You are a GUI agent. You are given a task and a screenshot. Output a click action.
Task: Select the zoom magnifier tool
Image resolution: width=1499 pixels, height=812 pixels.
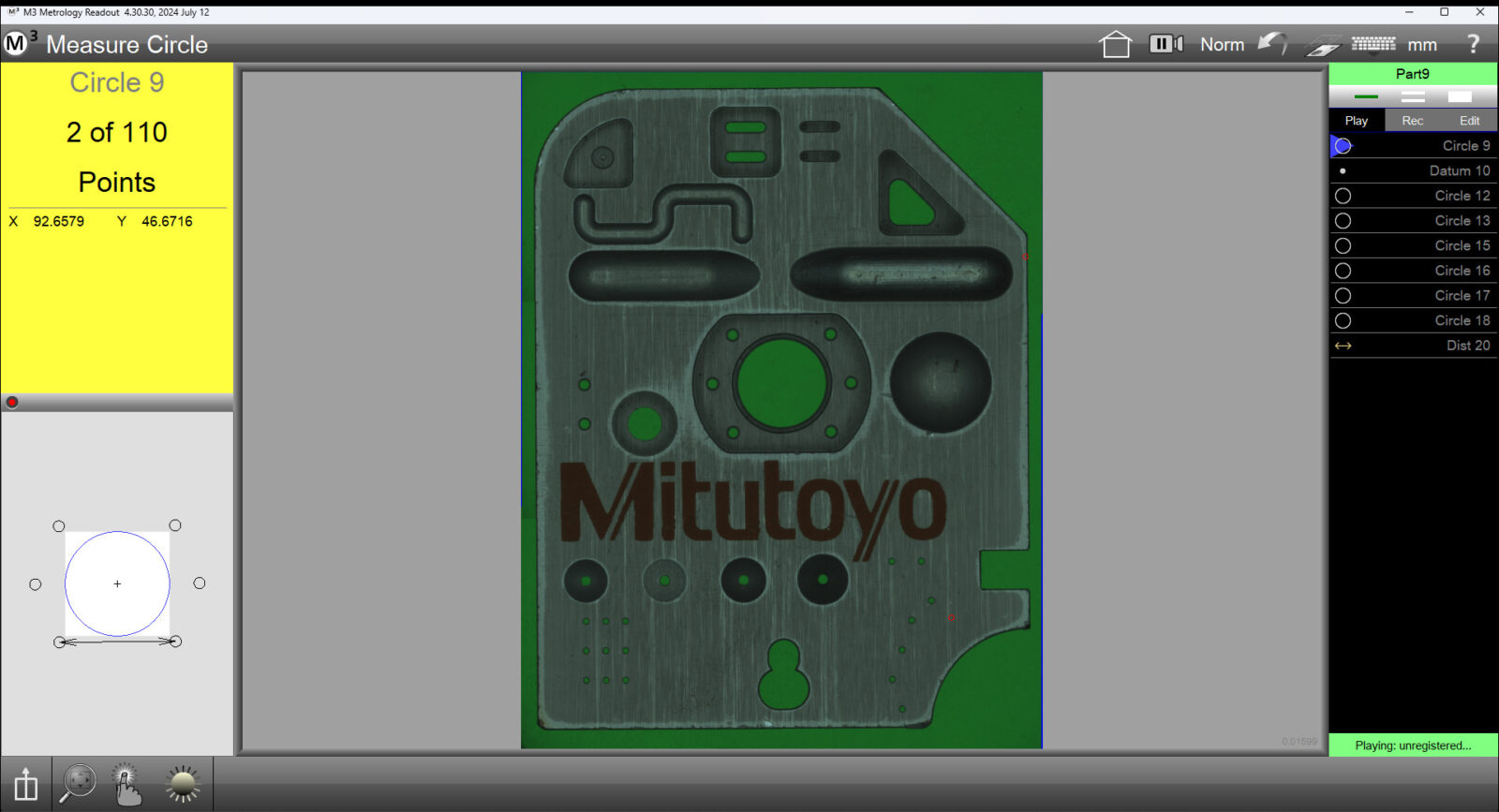point(78,783)
